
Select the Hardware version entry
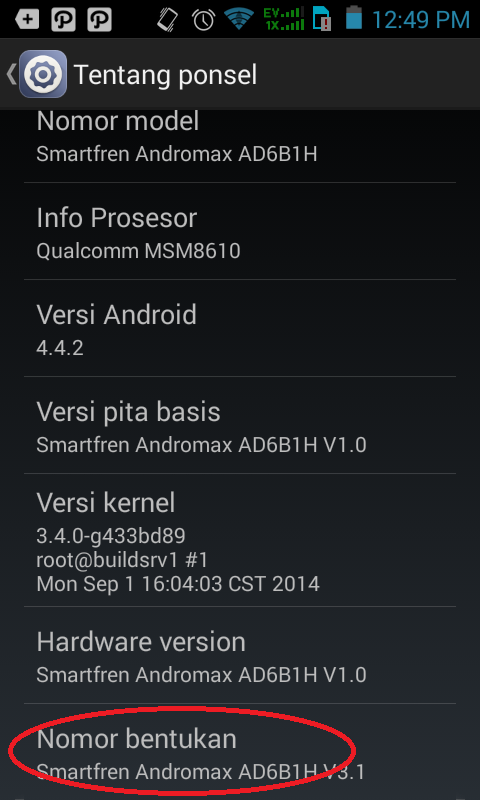click(x=240, y=655)
